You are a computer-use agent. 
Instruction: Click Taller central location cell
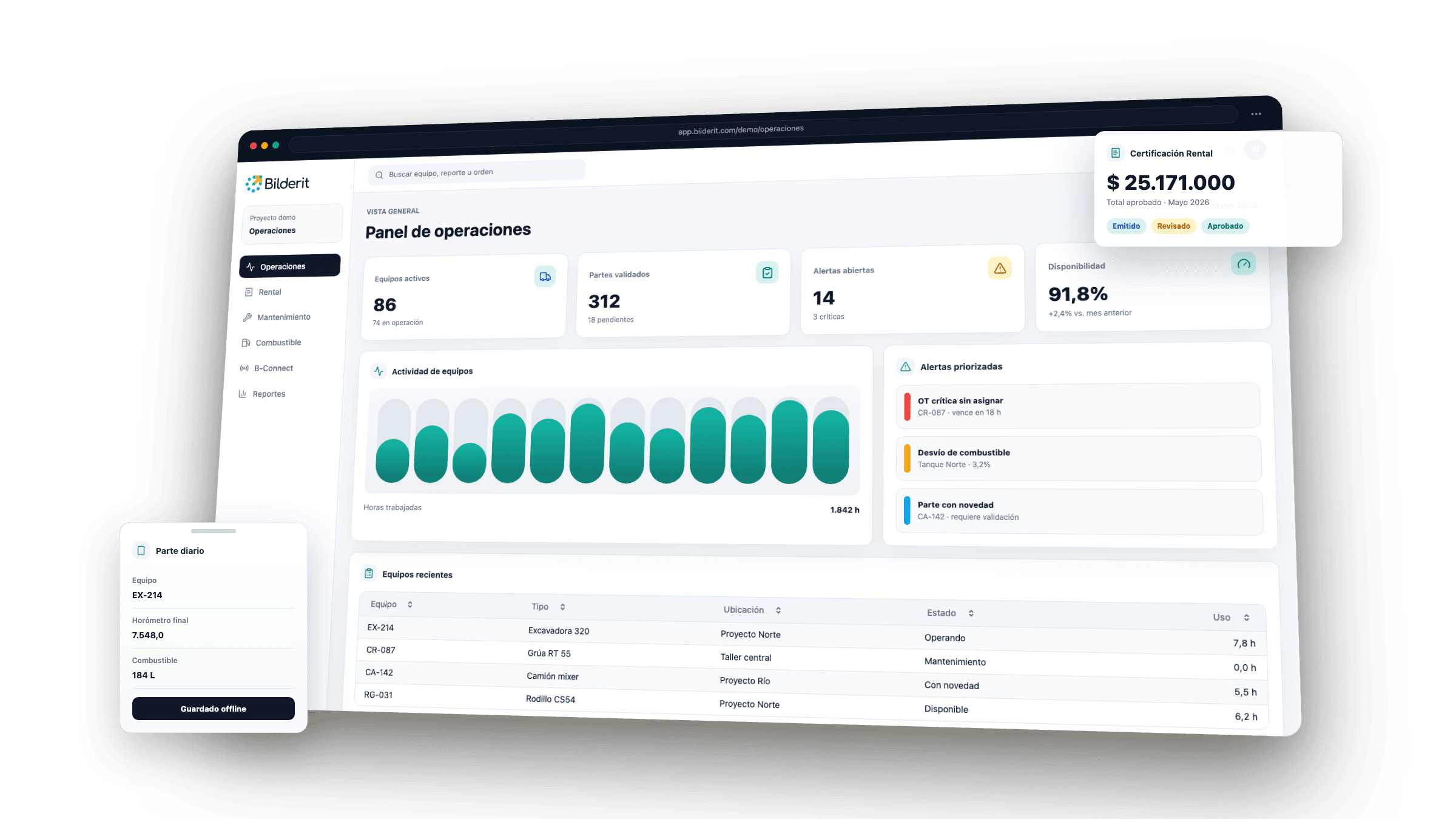click(x=746, y=658)
